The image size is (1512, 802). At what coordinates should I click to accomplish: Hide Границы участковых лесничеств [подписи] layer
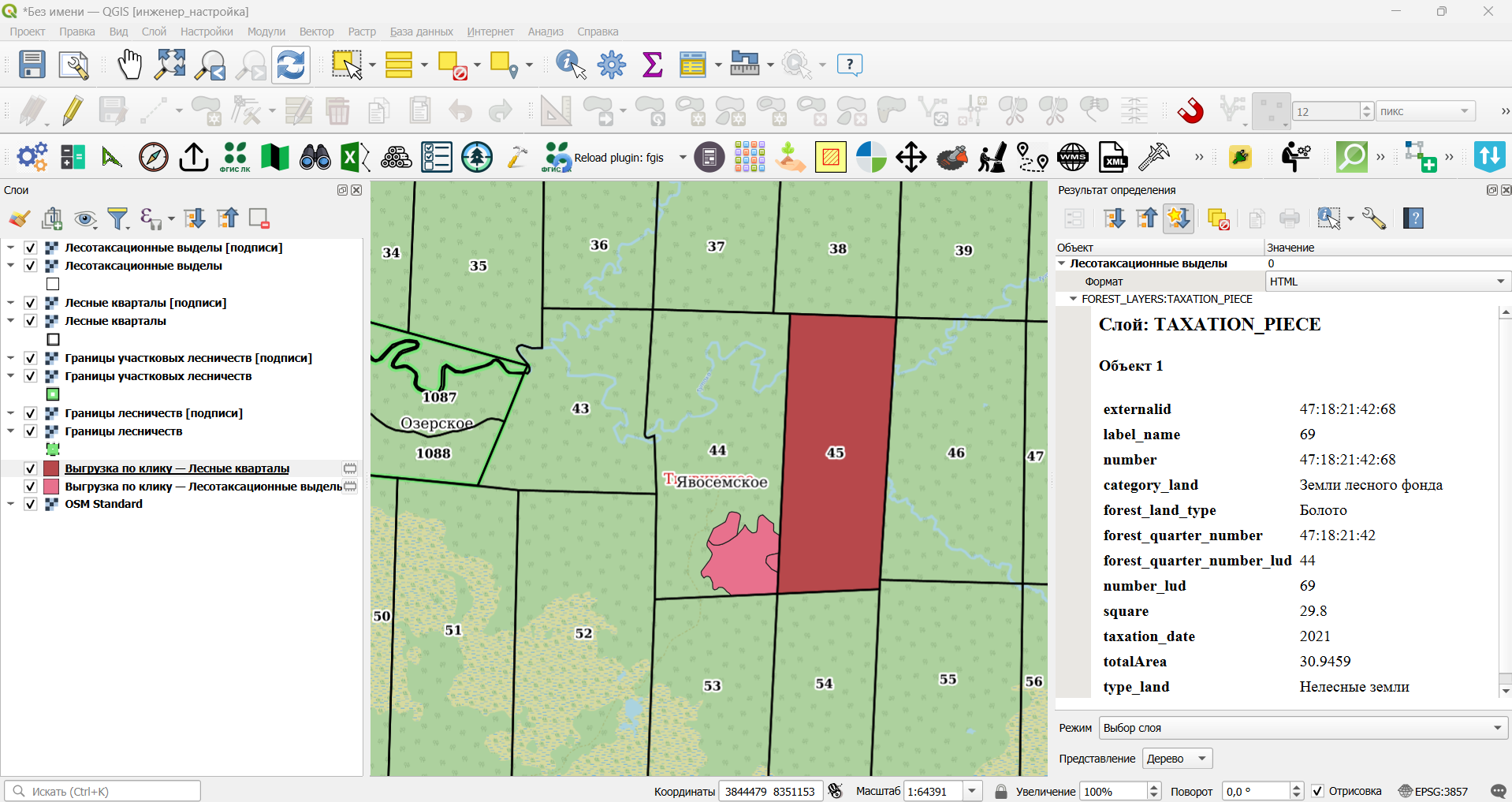31,358
